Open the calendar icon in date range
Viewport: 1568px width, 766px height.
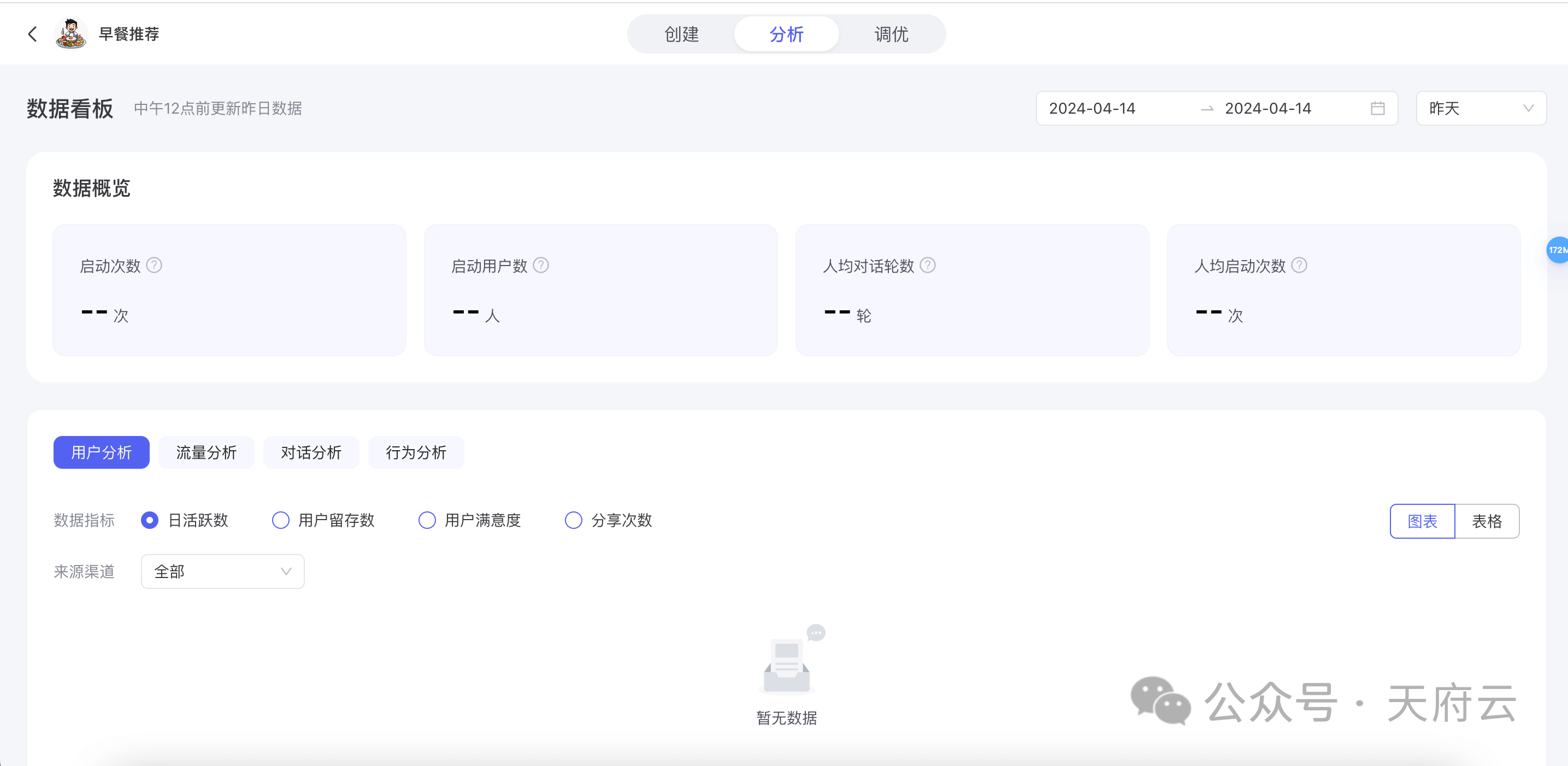point(1377,108)
